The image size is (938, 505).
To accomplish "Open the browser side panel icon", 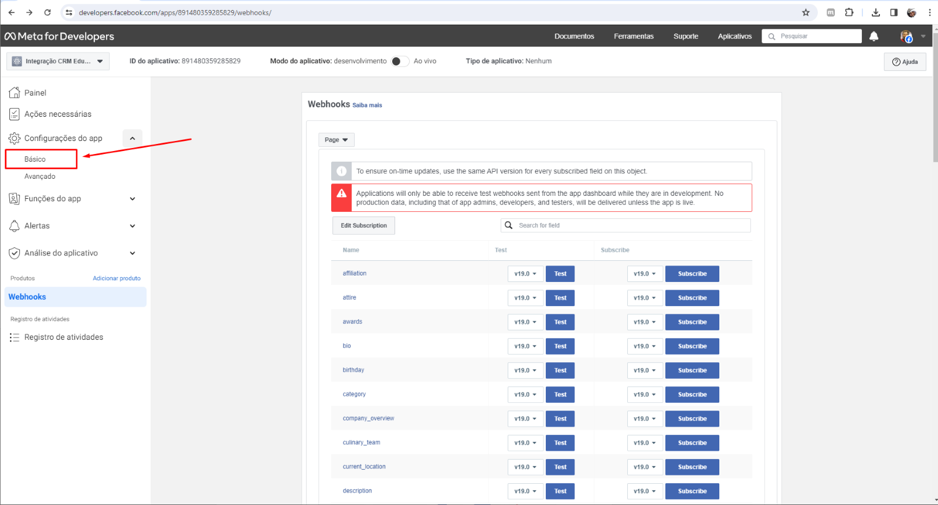I will [894, 12].
